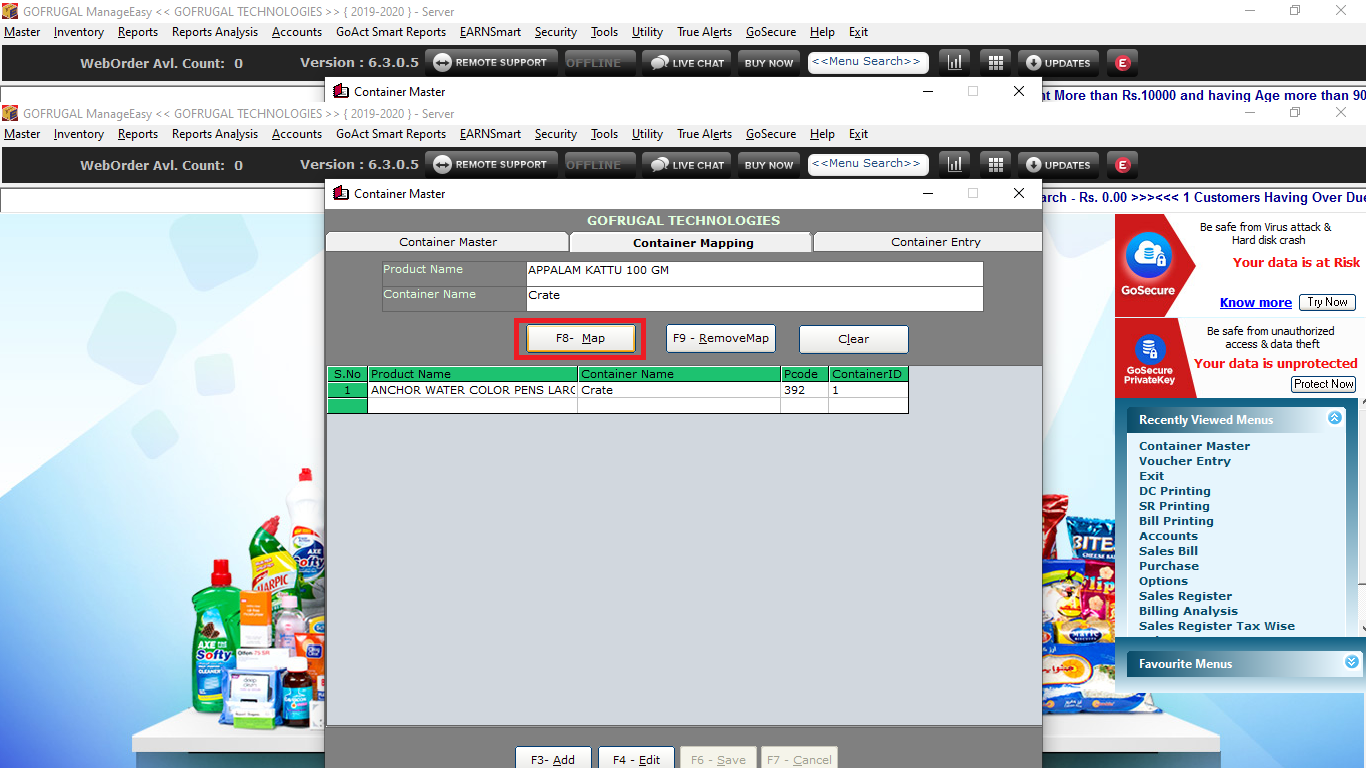Open the Master menu in the front window
1366x768 pixels.
click(x=22, y=134)
